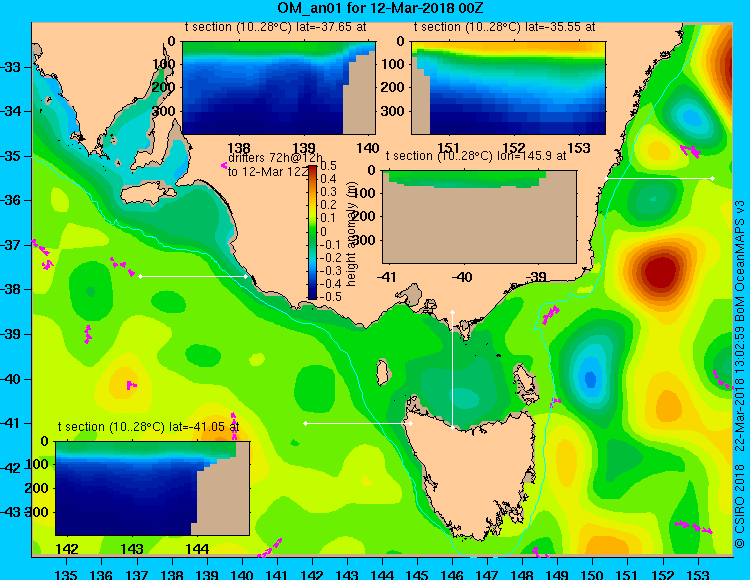This screenshot has width=750, height=580.
Task: Select the 't section (10..28°C) lat=-37.65 at' caption
Action: click(x=276, y=27)
